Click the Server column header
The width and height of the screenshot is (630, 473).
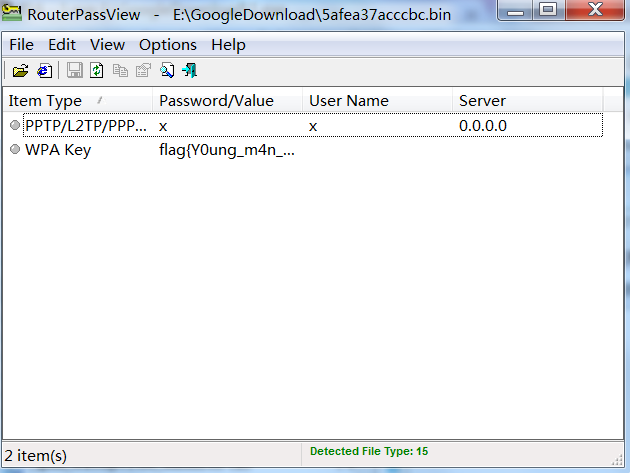coord(528,100)
